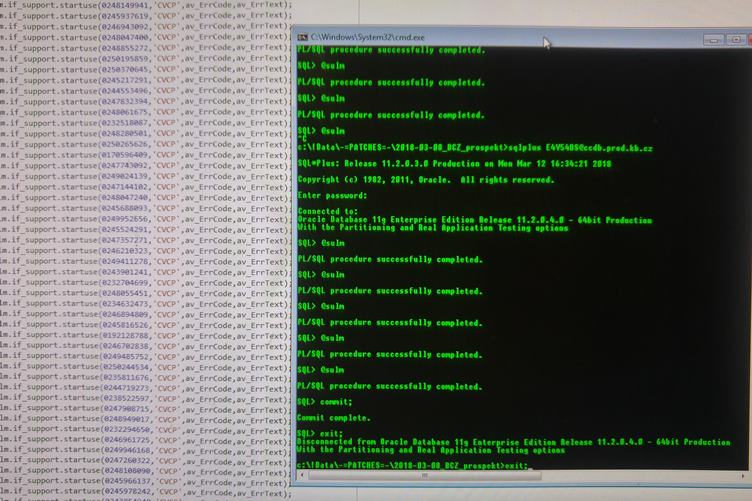Viewport: 752px width, 501px height.
Task: Click the editor line with 0250195859
Action: point(146,58)
